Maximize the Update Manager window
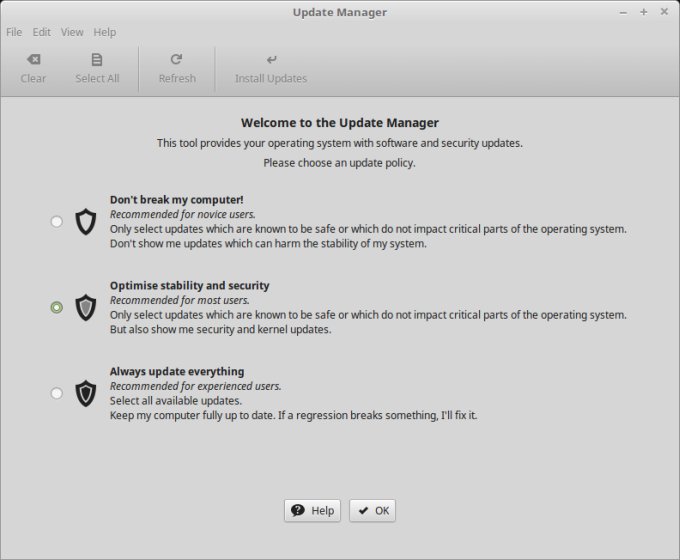This screenshot has width=680, height=560. pyautogui.click(x=644, y=12)
